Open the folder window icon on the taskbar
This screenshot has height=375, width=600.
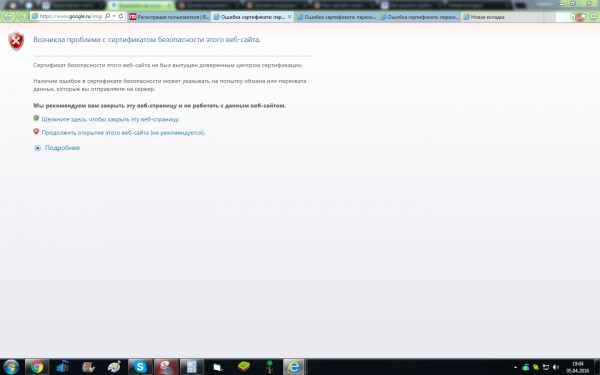[x=218, y=367]
